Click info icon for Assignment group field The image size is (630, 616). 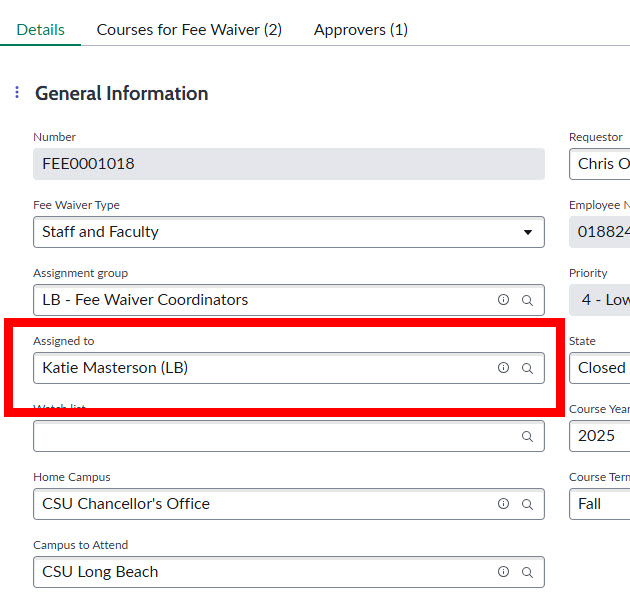coord(503,300)
